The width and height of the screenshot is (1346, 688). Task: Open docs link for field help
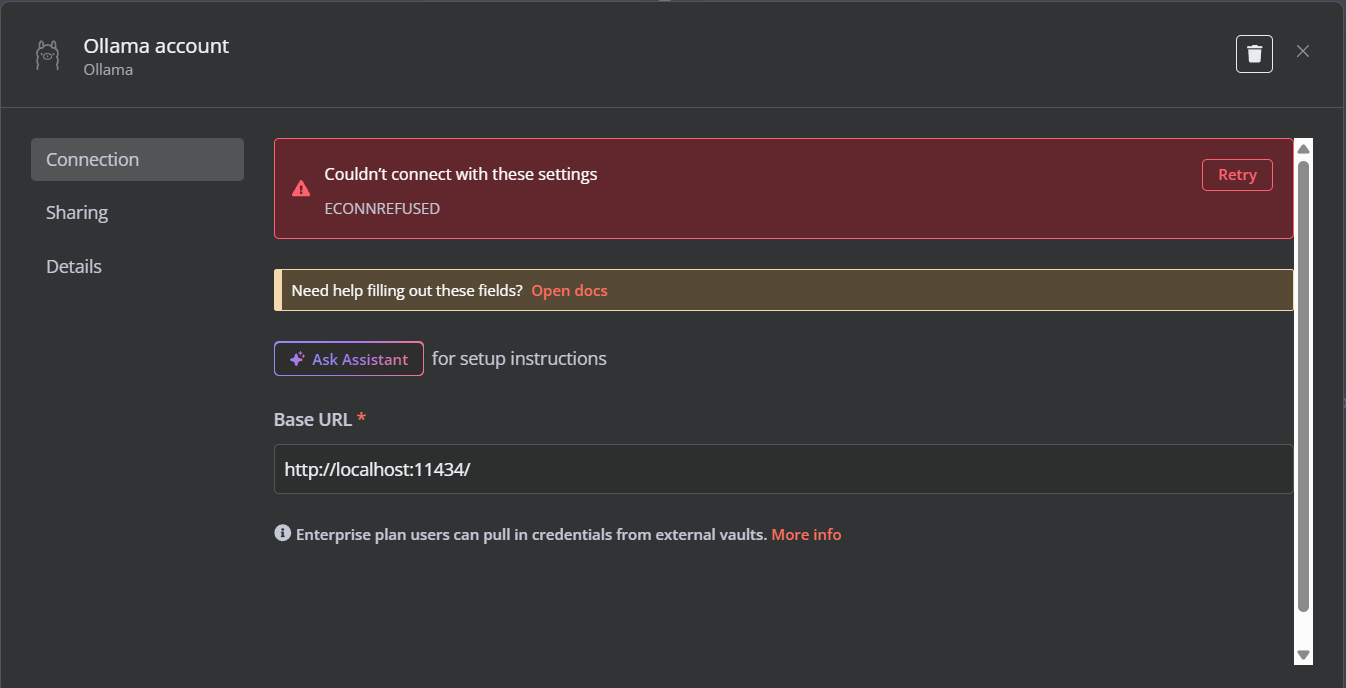coord(569,291)
